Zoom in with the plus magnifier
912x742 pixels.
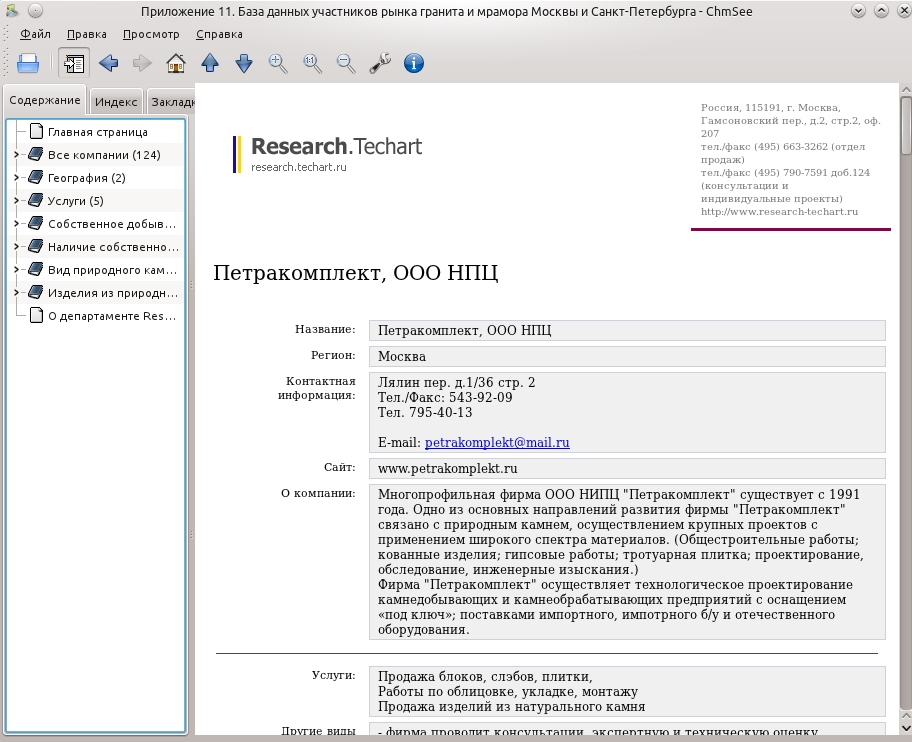[x=278, y=63]
